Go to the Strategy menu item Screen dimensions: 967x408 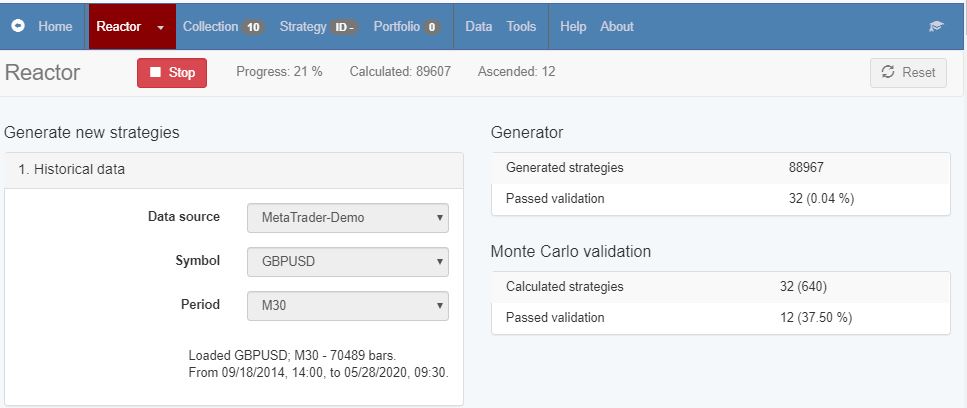click(302, 27)
